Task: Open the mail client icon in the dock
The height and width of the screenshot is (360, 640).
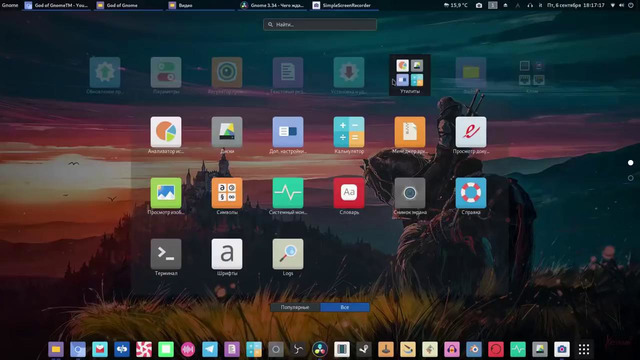Action: click(100, 349)
